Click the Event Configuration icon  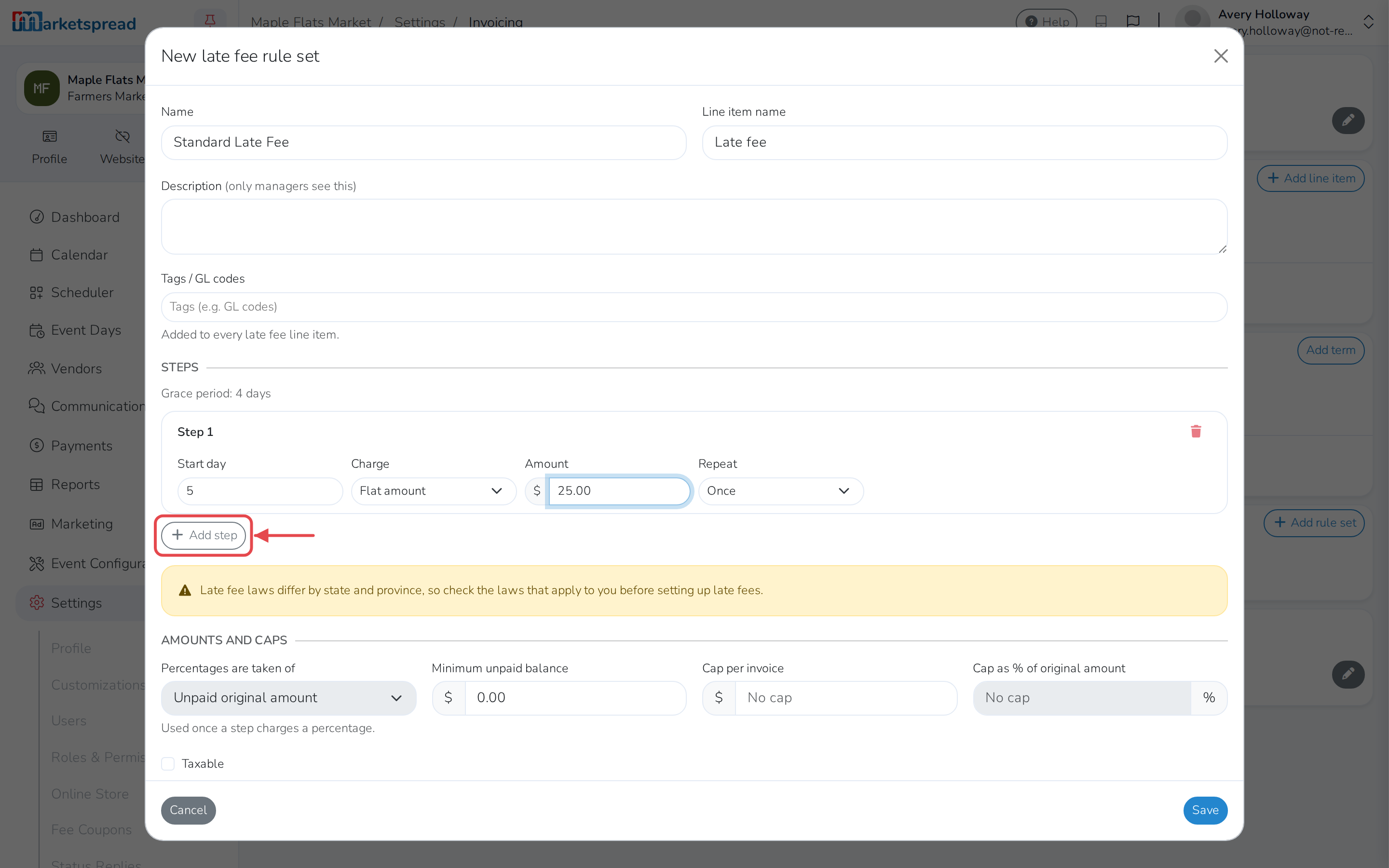point(37,564)
